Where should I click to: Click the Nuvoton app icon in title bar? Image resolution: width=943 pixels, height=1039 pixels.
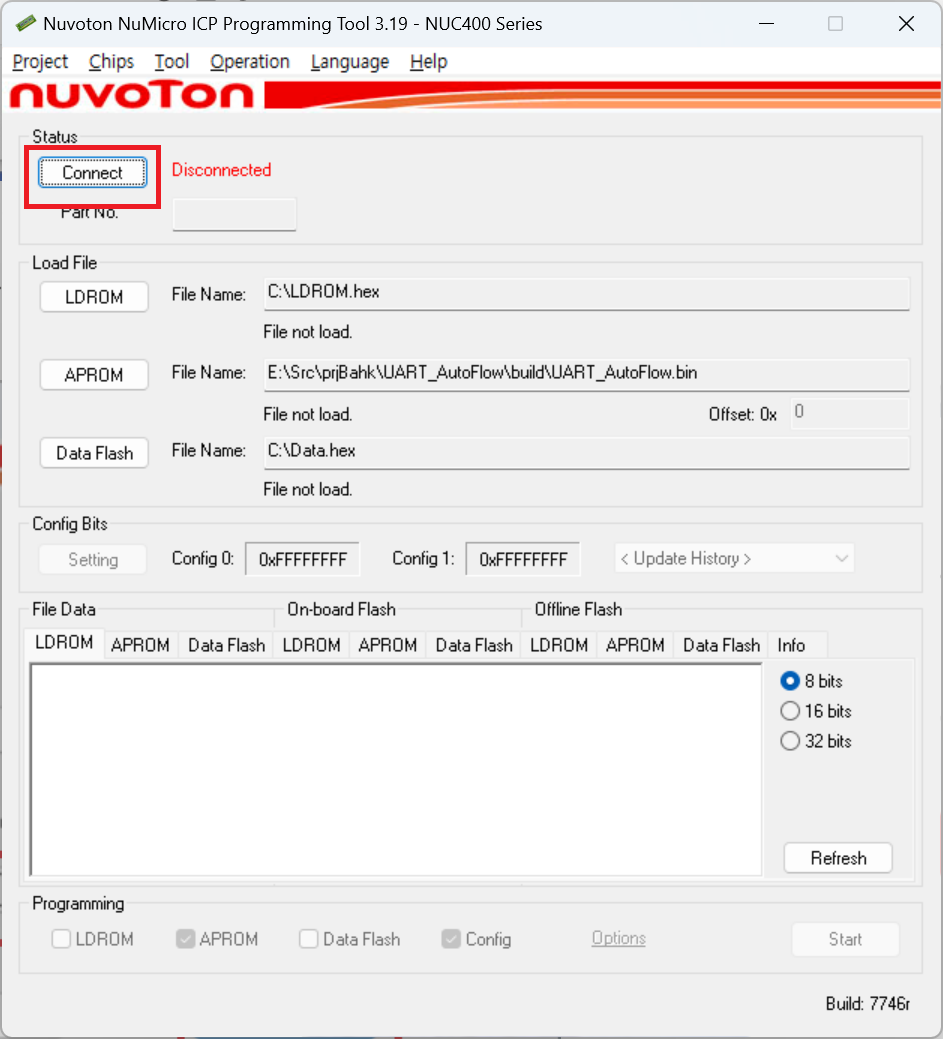point(25,23)
